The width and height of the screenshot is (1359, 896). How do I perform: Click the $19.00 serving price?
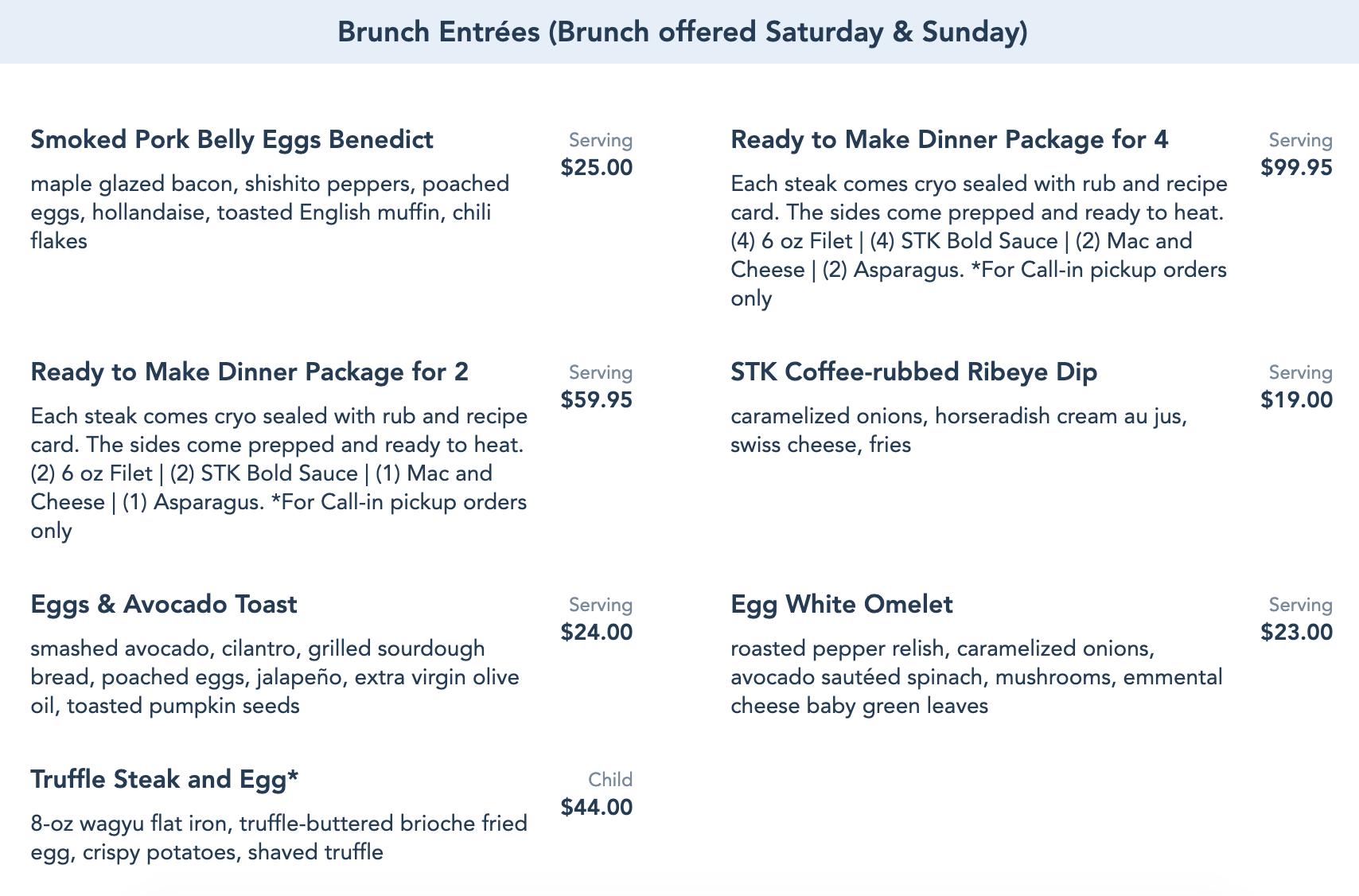1296,400
